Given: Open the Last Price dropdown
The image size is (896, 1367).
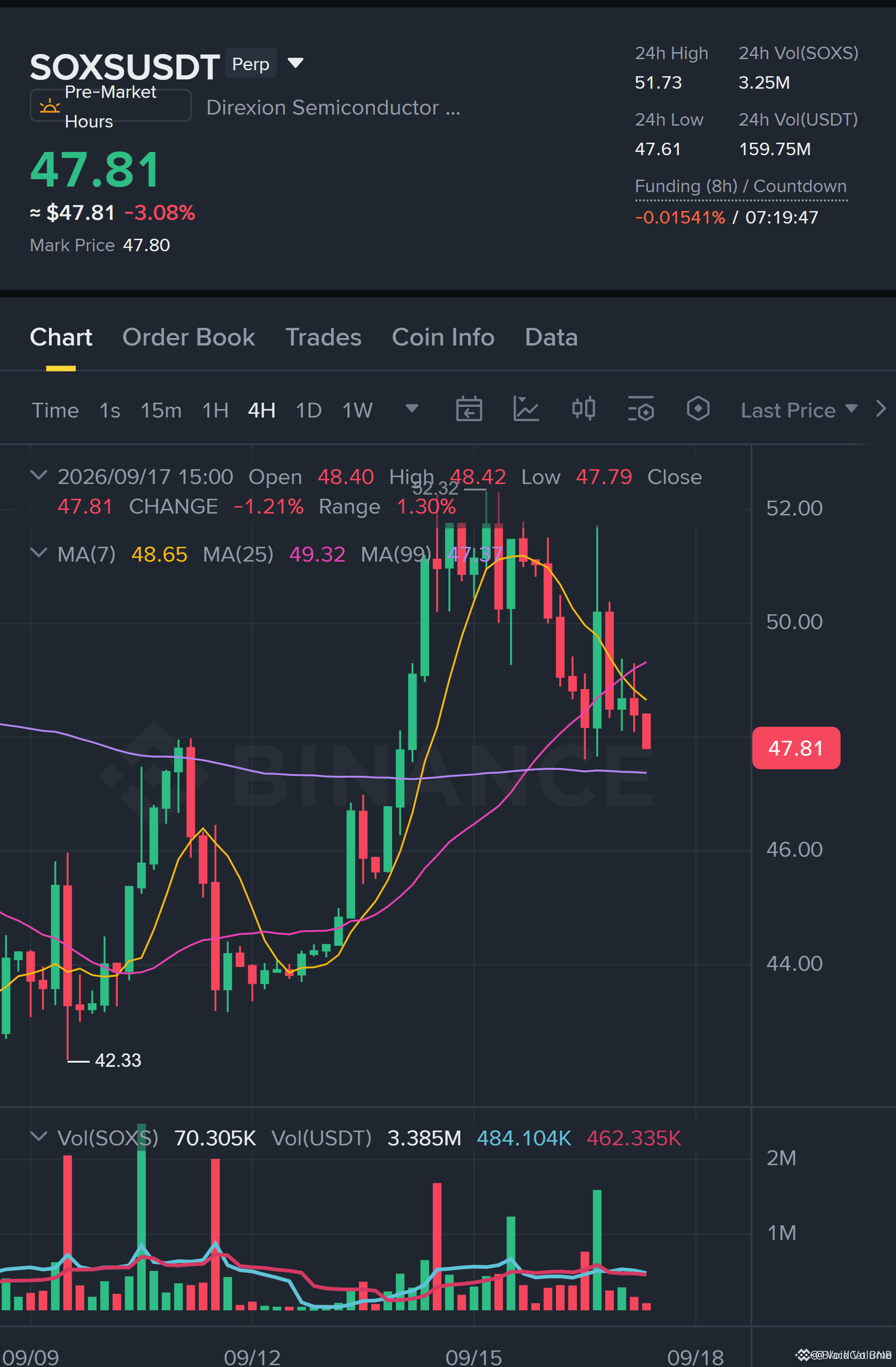Looking at the screenshot, I should point(799,410).
